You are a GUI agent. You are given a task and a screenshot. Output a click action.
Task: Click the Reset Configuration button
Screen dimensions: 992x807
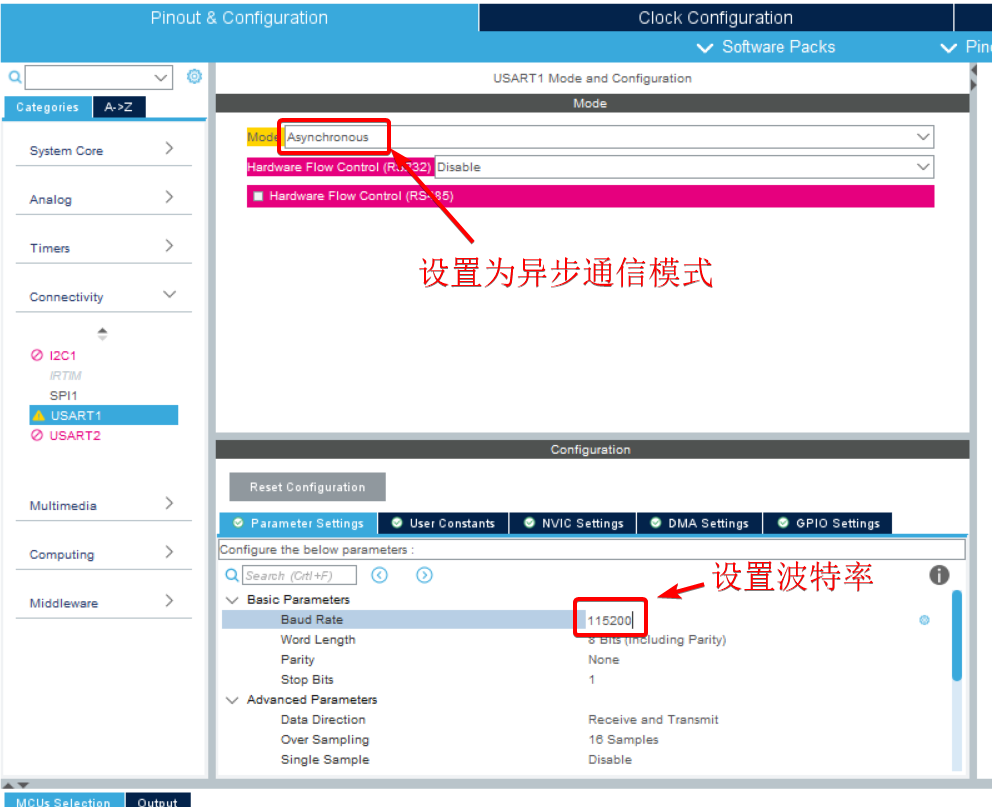point(307,487)
